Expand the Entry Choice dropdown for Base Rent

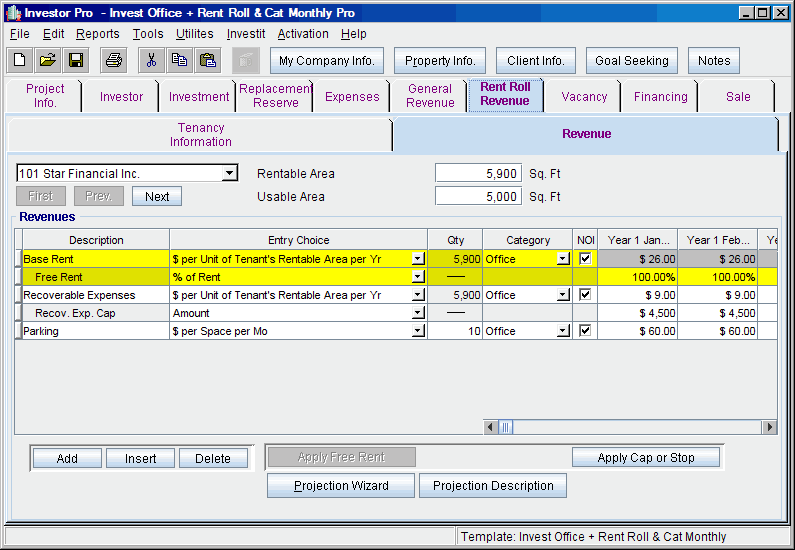point(418,259)
